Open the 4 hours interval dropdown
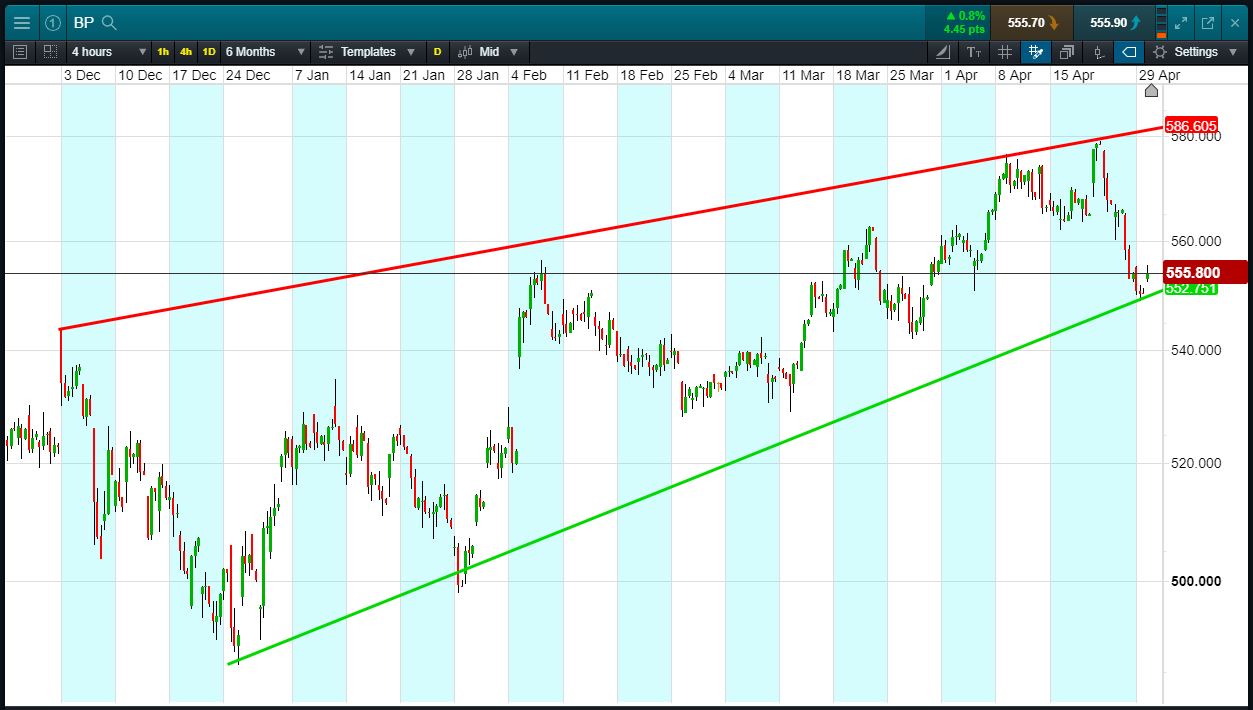This screenshot has width=1253, height=710. [x=108, y=52]
